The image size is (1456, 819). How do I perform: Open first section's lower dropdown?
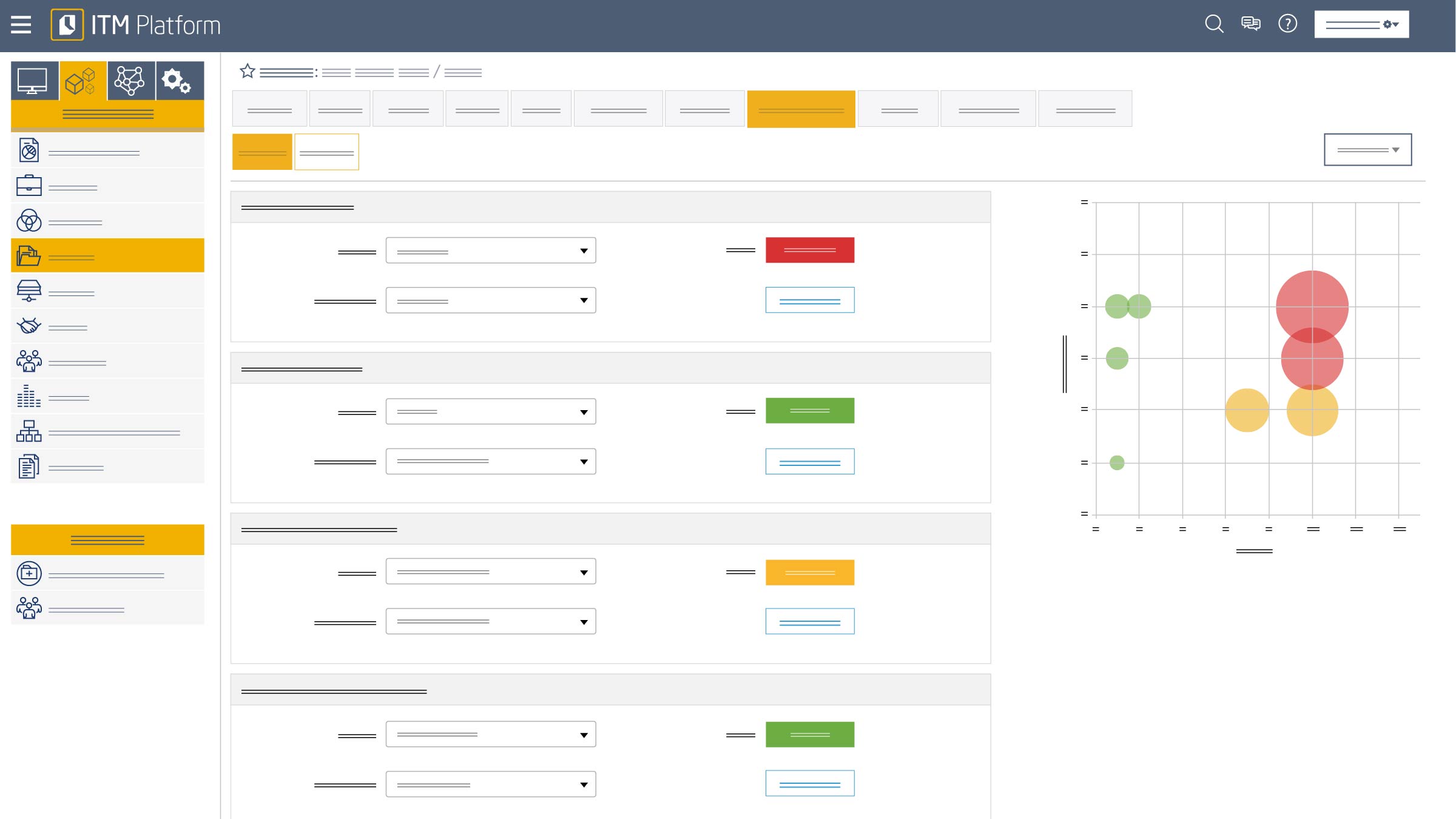(x=491, y=300)
